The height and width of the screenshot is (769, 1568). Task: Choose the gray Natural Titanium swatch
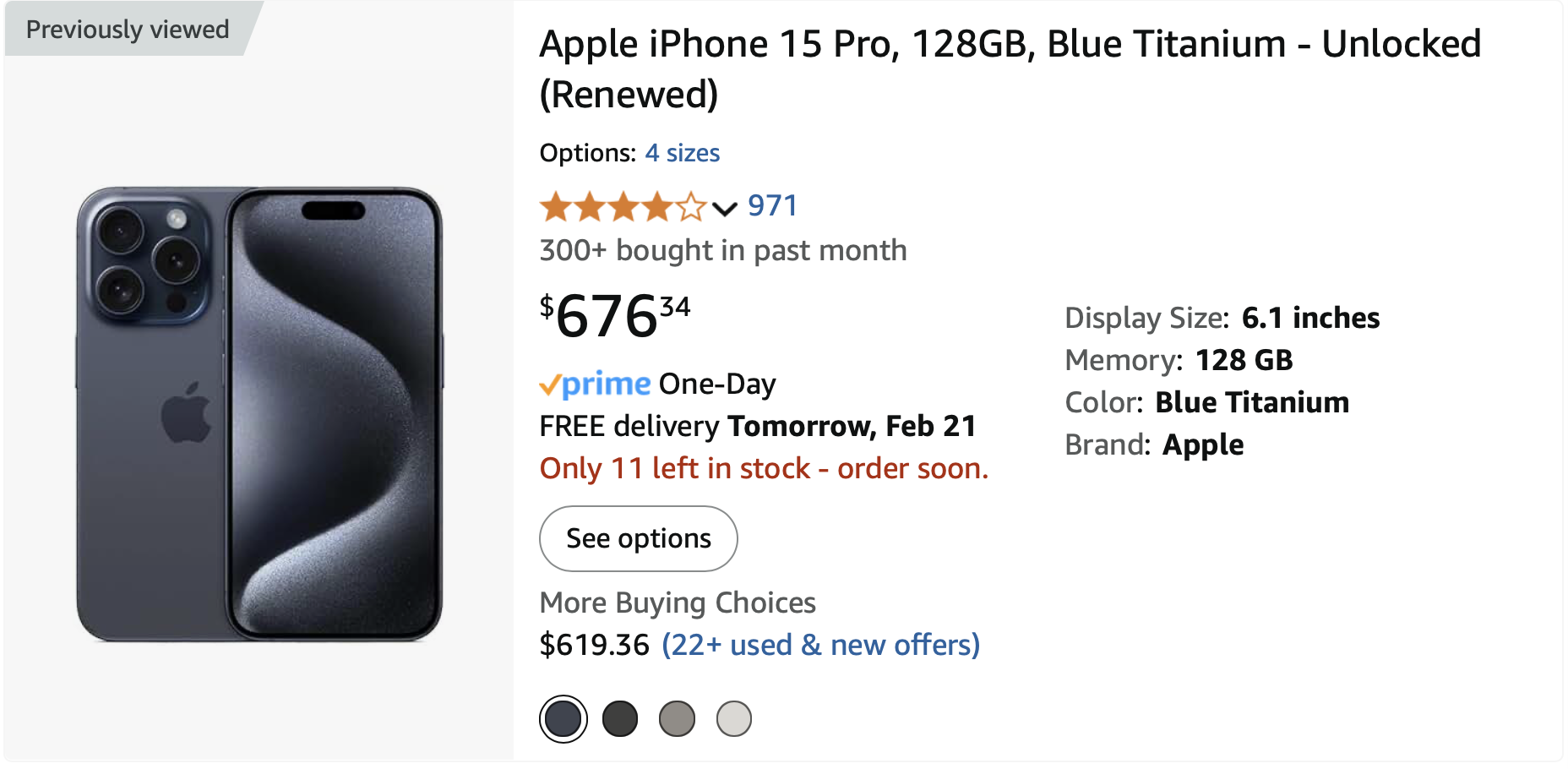pos(677,719)
